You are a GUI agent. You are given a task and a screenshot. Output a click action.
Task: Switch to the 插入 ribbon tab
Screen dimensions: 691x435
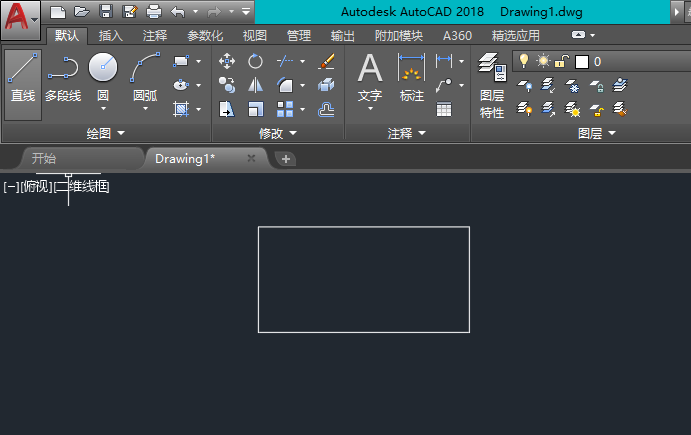tap(111, 36)
